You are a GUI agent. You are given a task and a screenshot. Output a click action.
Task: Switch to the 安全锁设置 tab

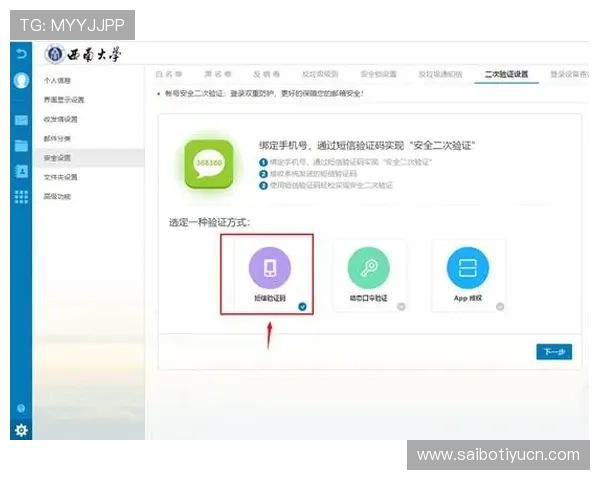[x=378, y=74]
